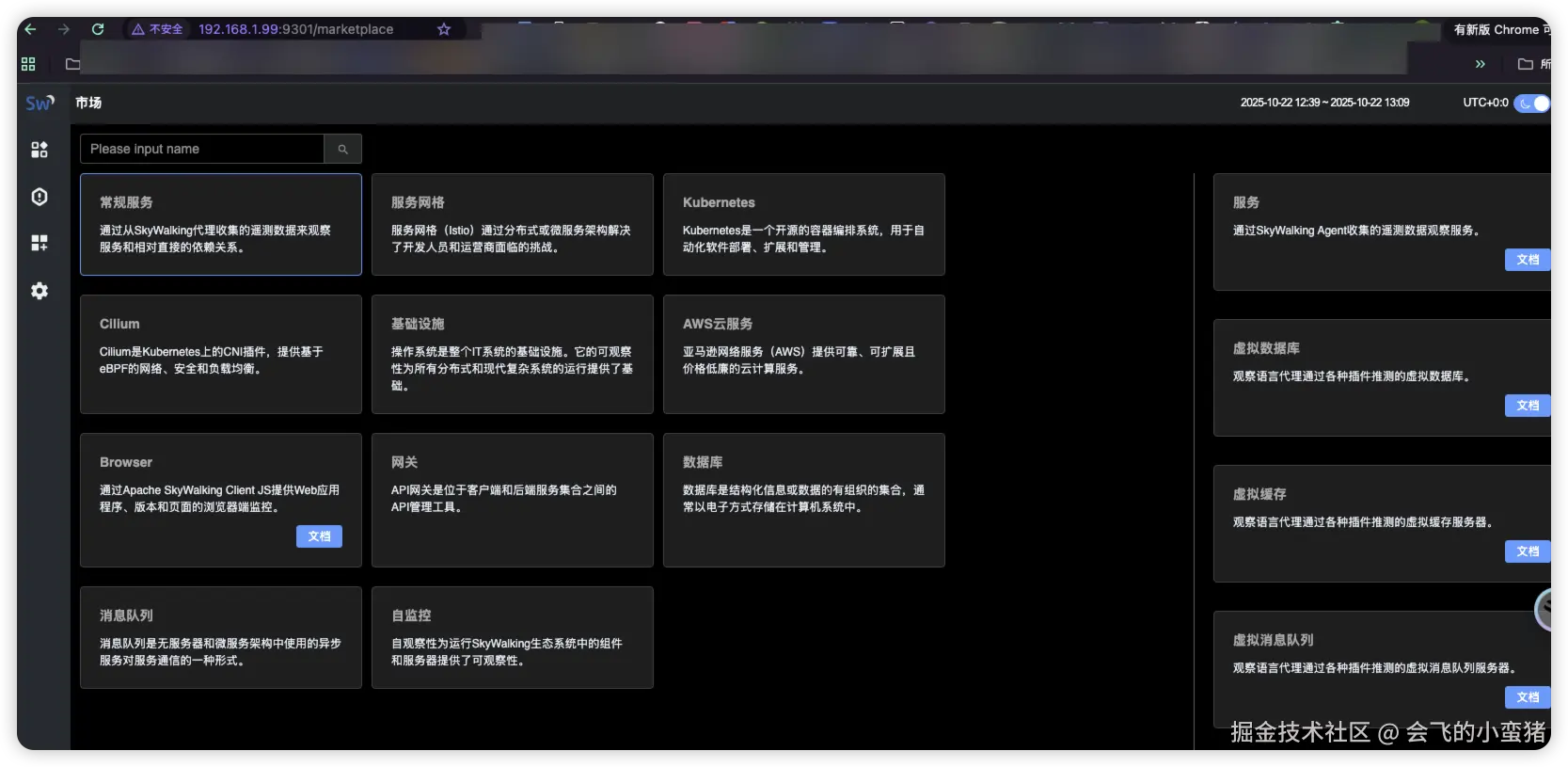This screenshot has height=767, width=1568.
Task: Open the time range 2025-10-22 12:39 picker
Action: [x=1324, y=103]
